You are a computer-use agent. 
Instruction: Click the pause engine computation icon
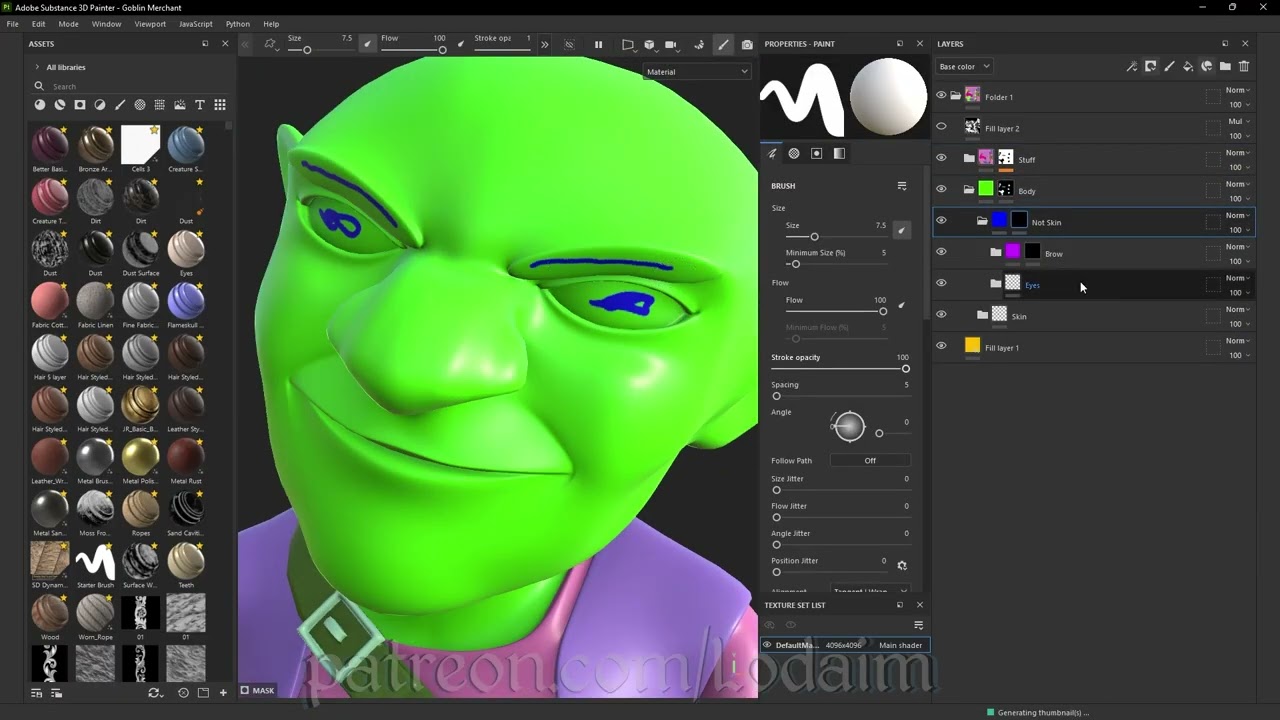(598, 44)
